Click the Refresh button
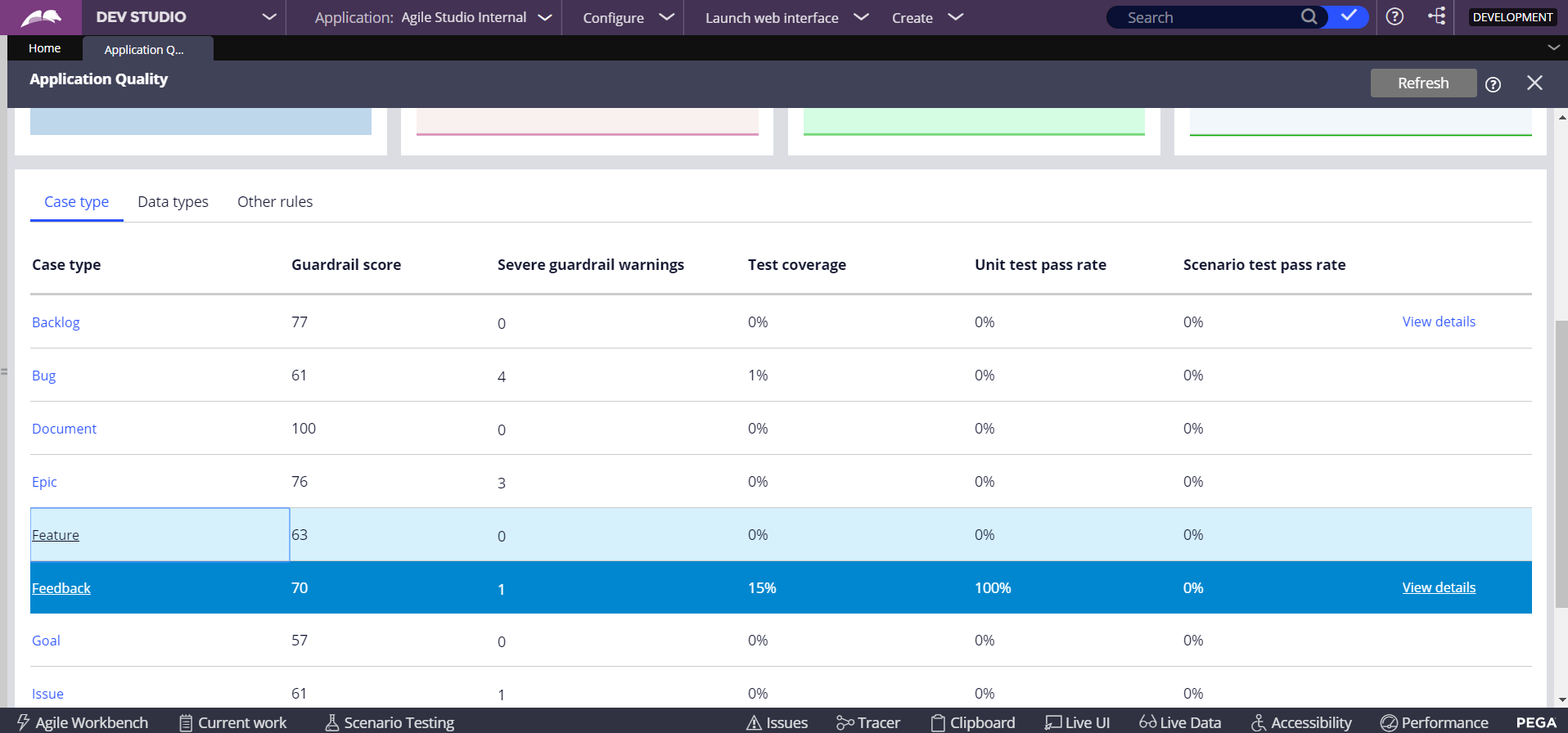This screenshot has height=733, width=1568. [1423, 83]
